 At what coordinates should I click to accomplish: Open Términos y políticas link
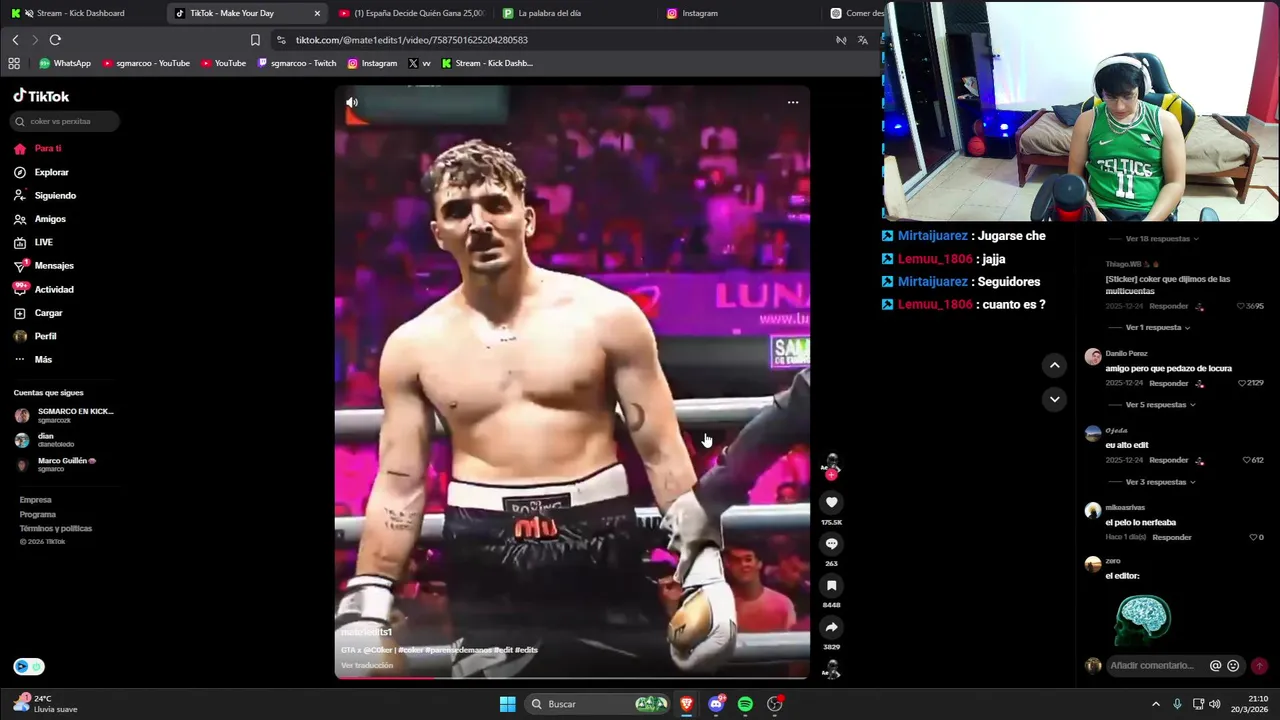click(x=56, y=528)
